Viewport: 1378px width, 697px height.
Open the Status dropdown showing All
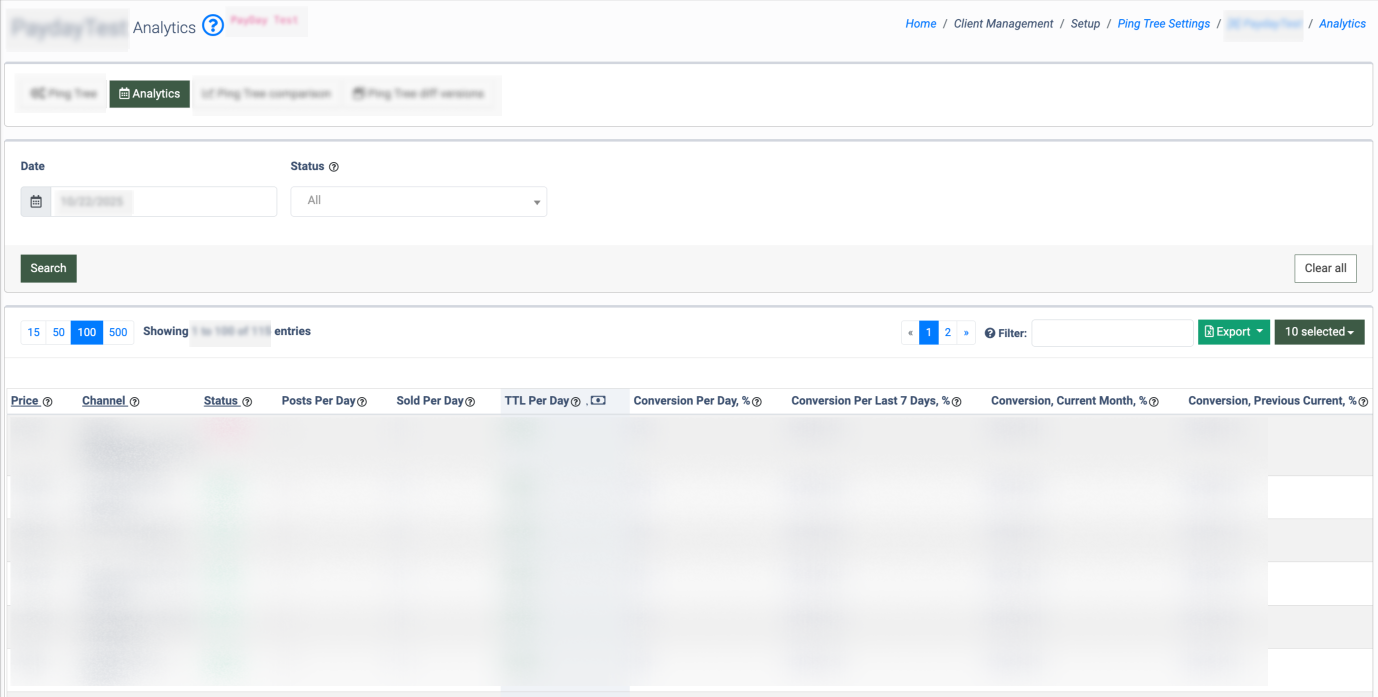coord(418,201)
